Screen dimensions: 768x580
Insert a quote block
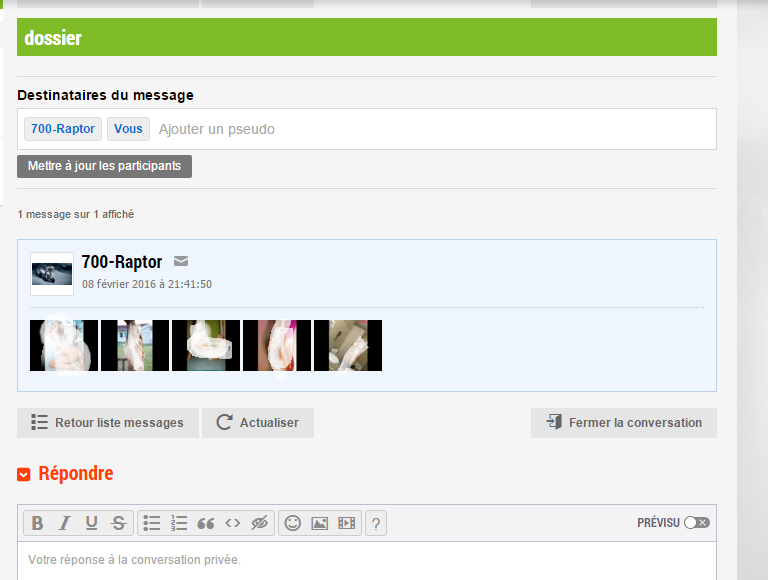point(206,523)
